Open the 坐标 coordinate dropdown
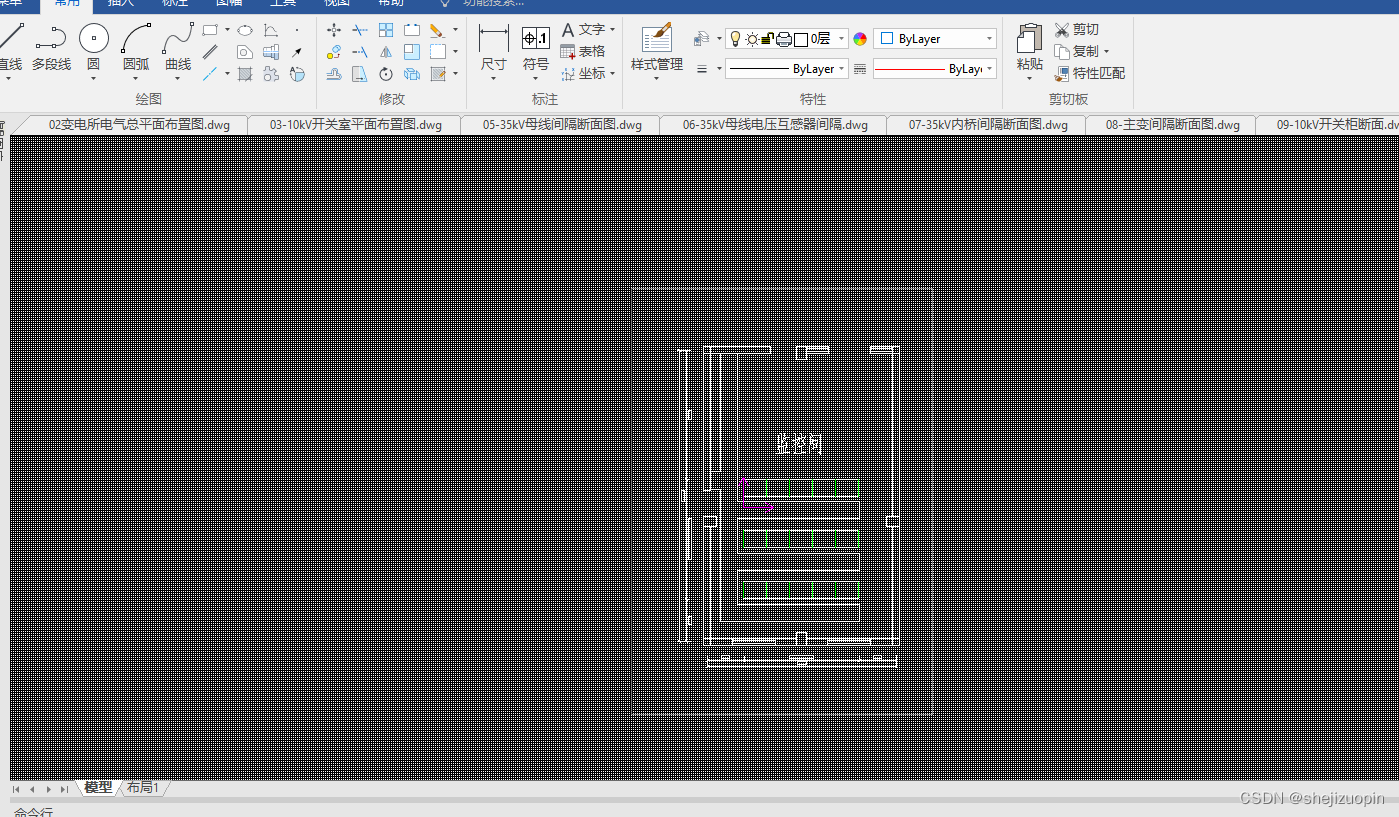1399x817 pixels. point(612,73)
